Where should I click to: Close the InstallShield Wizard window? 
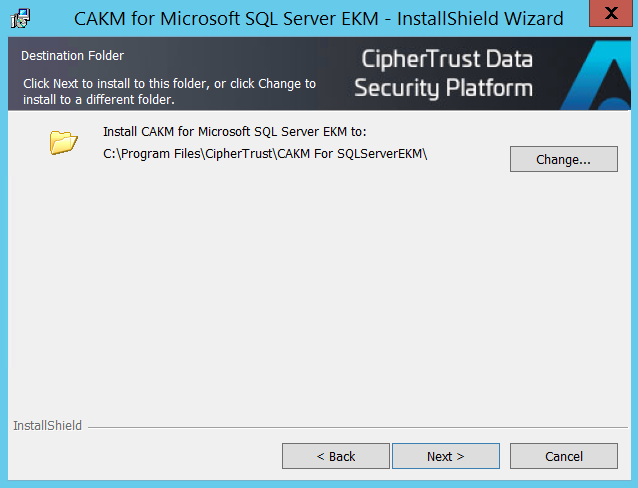pyautogui.click(x=611, y=14)
